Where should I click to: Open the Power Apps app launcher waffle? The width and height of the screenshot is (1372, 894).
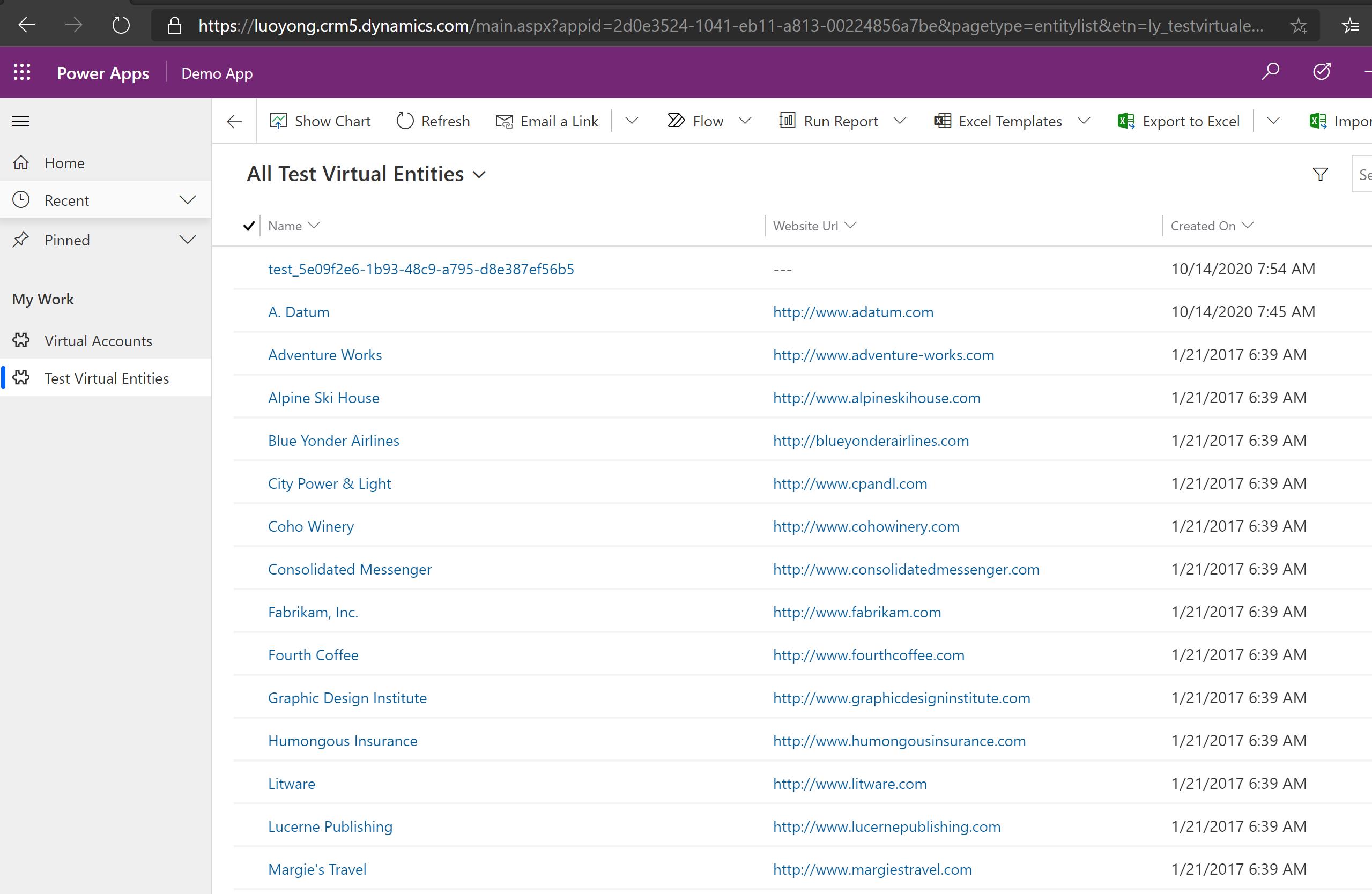click(22, 73)
